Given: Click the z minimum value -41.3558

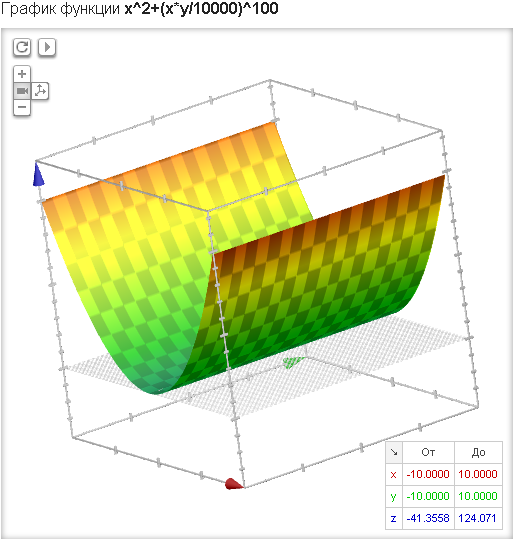Looking at the screenshot, I should click(428, 518).
